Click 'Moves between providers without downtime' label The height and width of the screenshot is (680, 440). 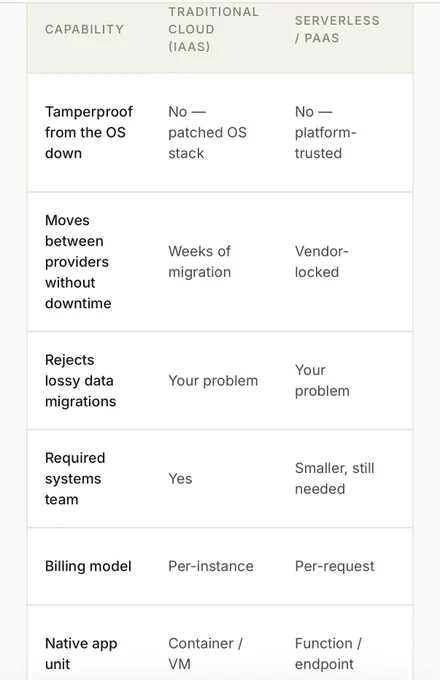click(x=78, y=262)
